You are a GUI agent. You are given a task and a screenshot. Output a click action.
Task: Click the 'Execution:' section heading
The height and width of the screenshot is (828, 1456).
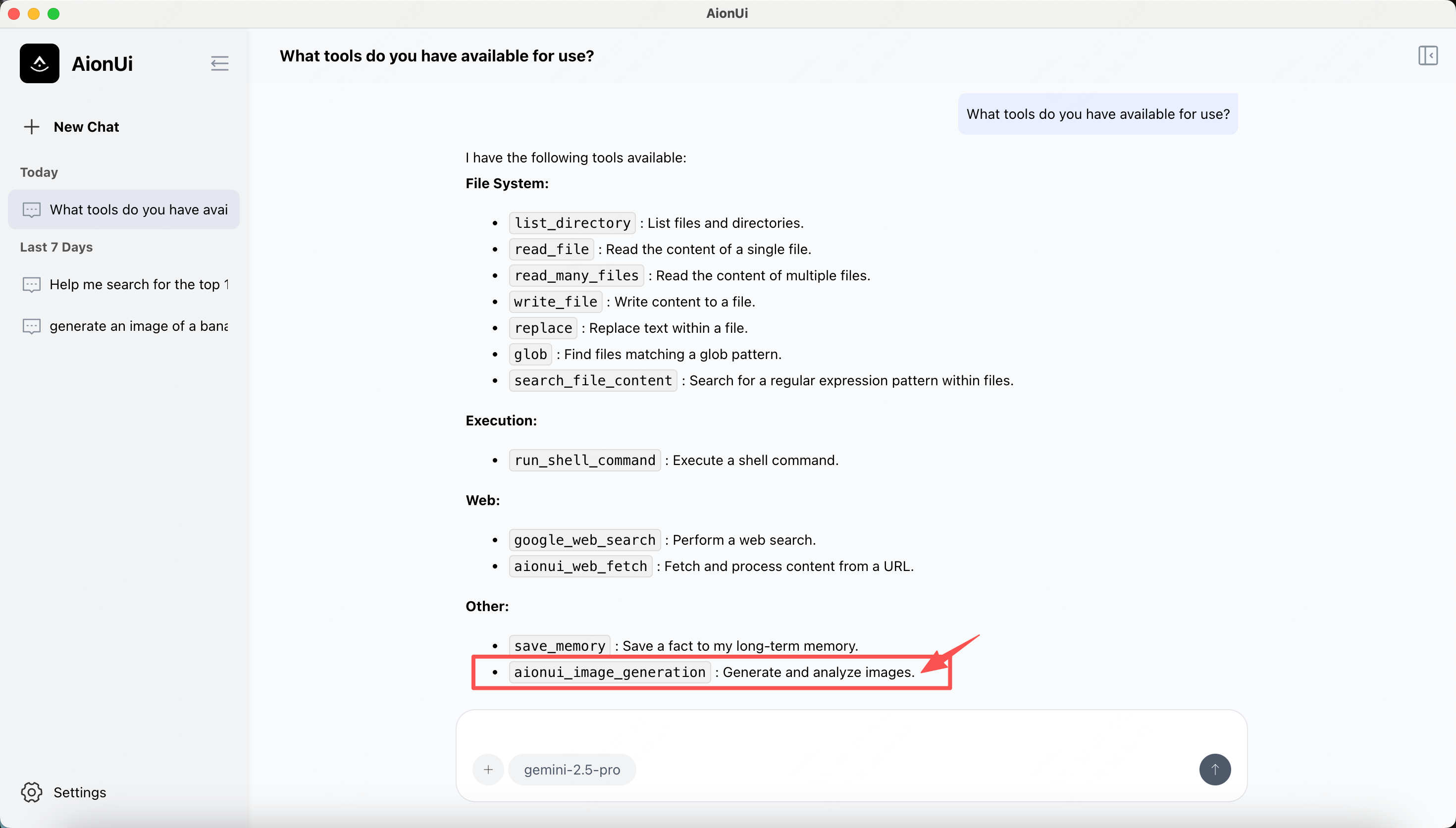click(501, 421)
